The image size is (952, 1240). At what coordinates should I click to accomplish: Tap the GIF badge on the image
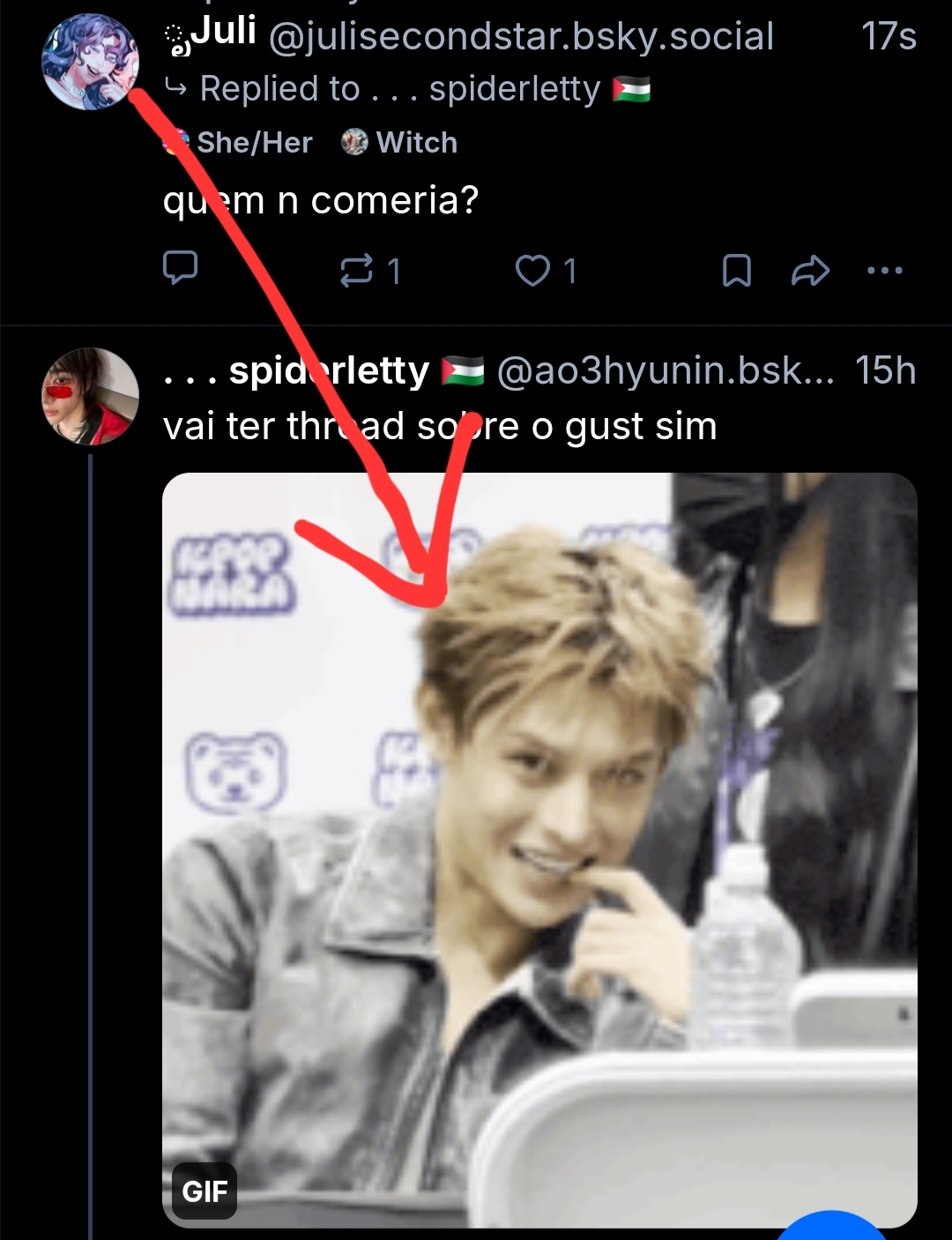pos(205,1191)
